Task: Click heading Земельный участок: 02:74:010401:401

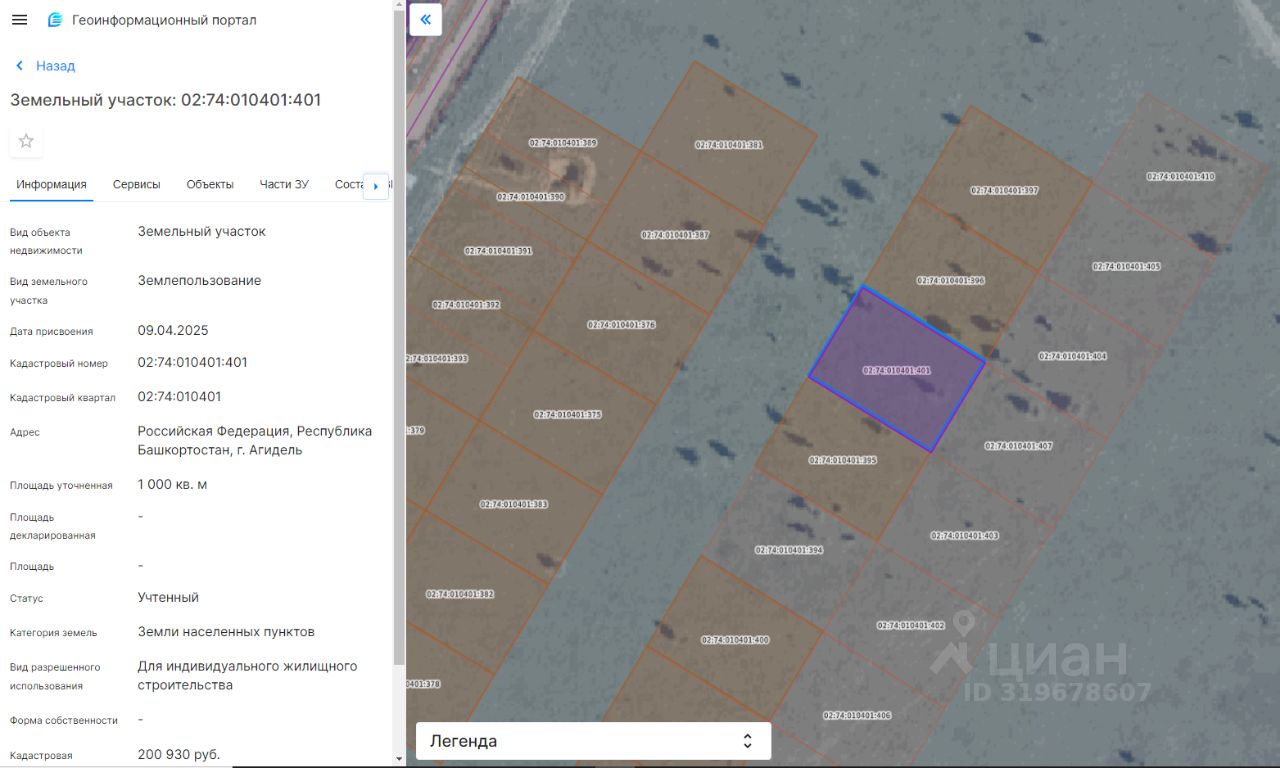Action: 166,100
